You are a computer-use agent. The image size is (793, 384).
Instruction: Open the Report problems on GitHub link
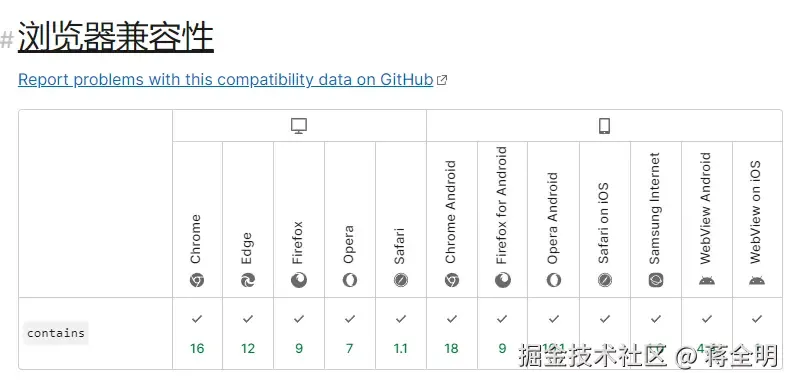coord(226,79)
